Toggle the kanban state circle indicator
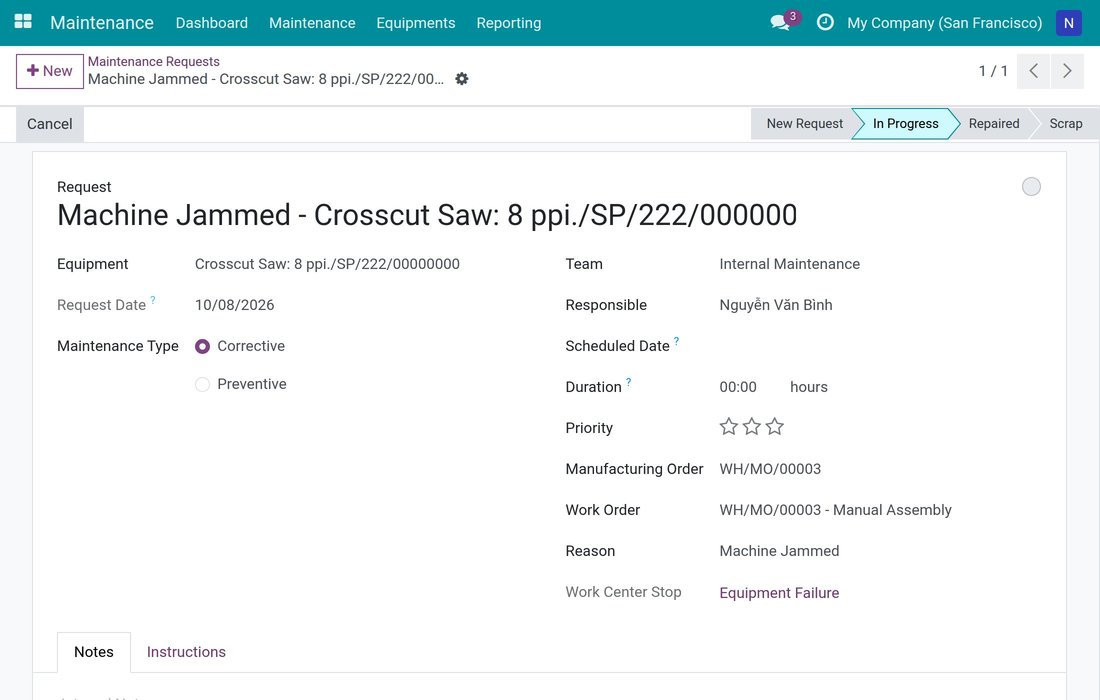Viewport: 1100px width, 700px height. tap(1031, 187)
